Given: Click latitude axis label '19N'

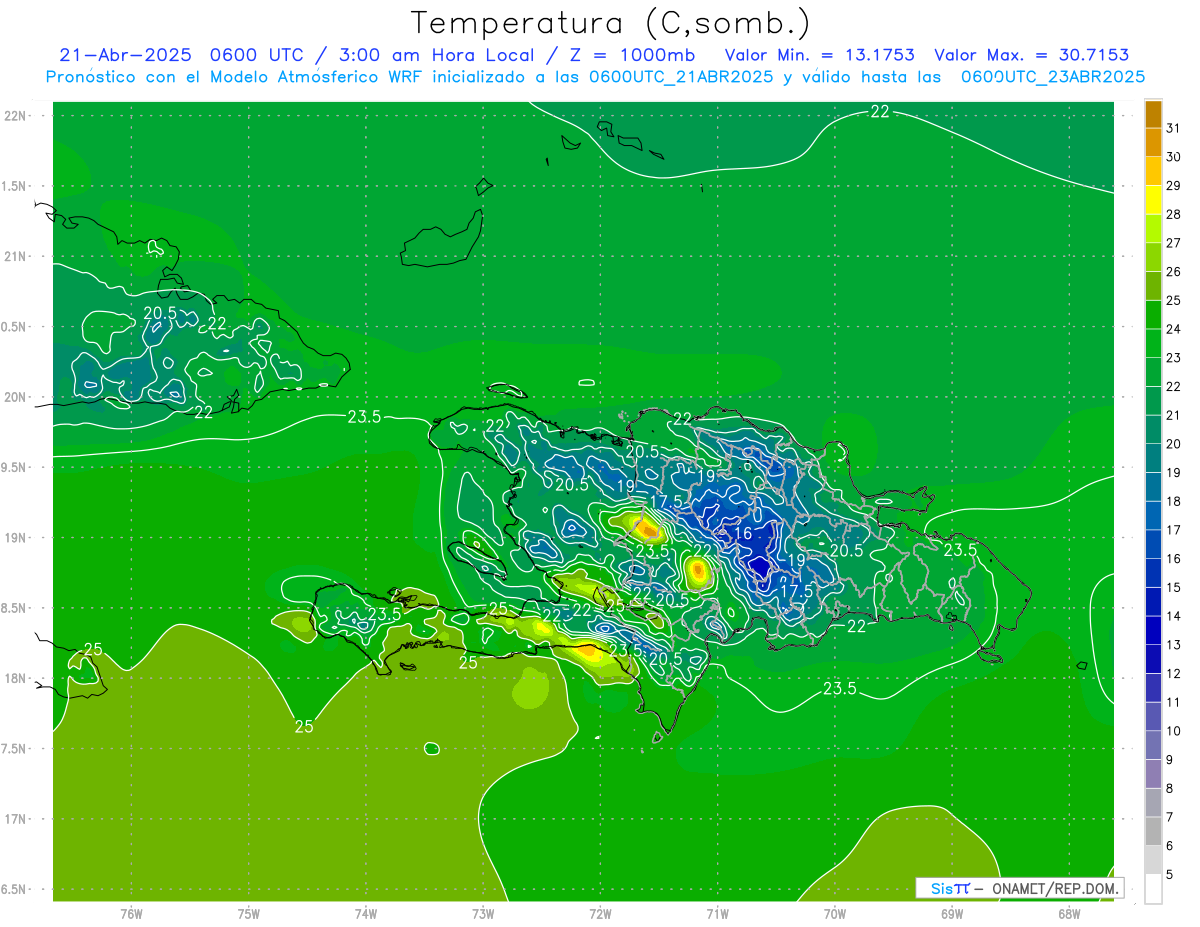Looking at the screenshot, I should tap(15, 537).
